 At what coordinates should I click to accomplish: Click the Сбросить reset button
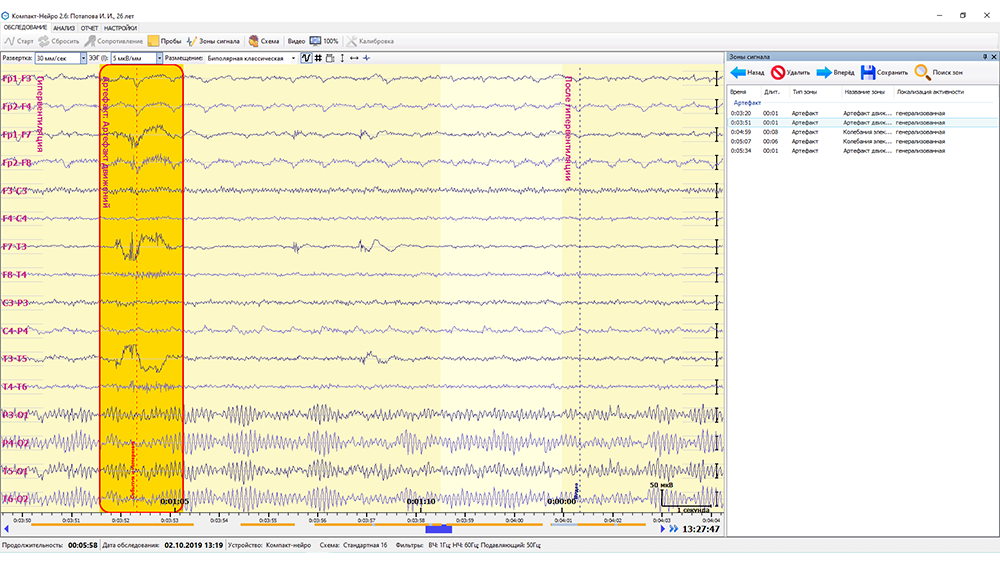[x=59, y=41]
